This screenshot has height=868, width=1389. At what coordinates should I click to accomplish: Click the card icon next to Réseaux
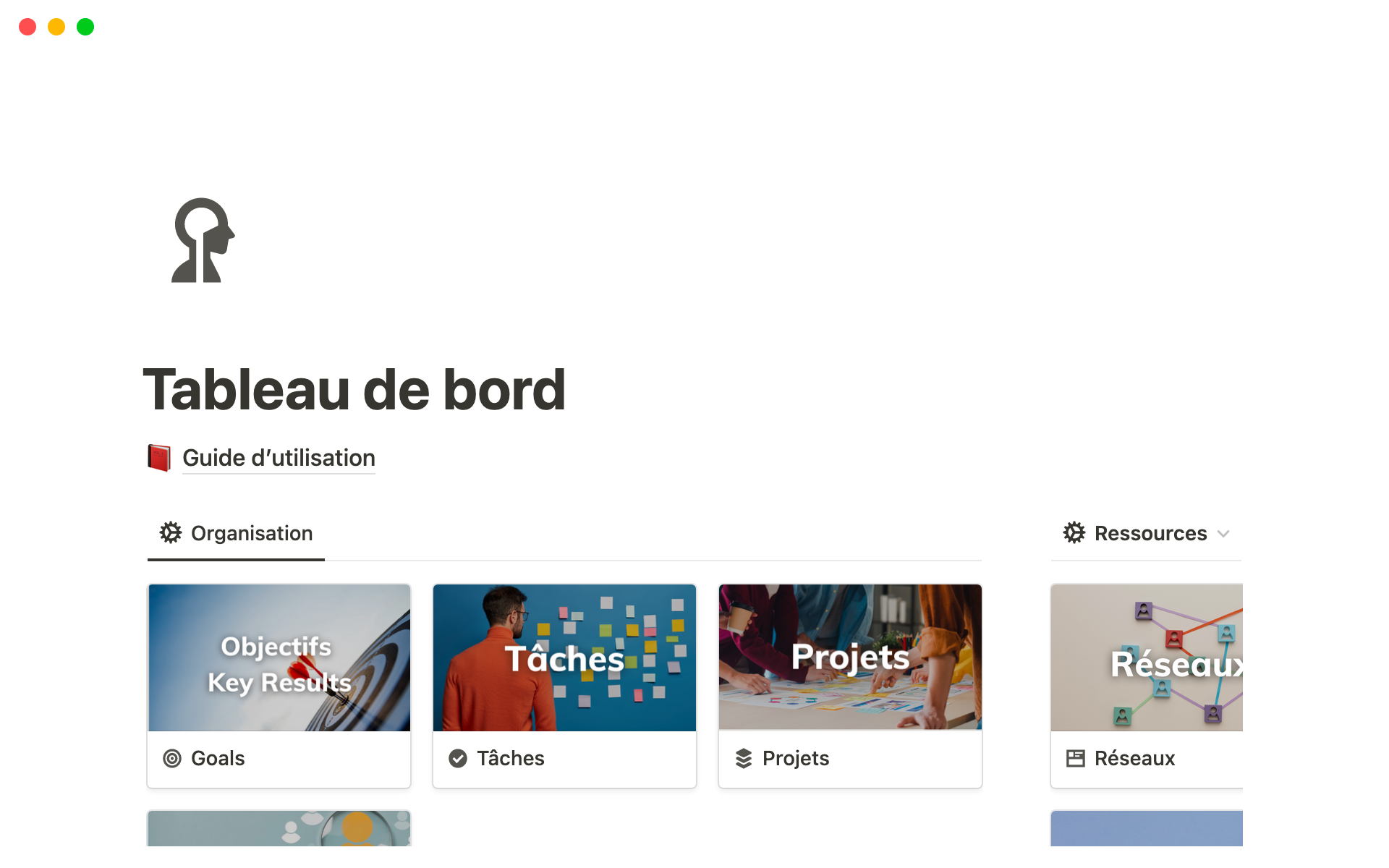click(1076, 759)
